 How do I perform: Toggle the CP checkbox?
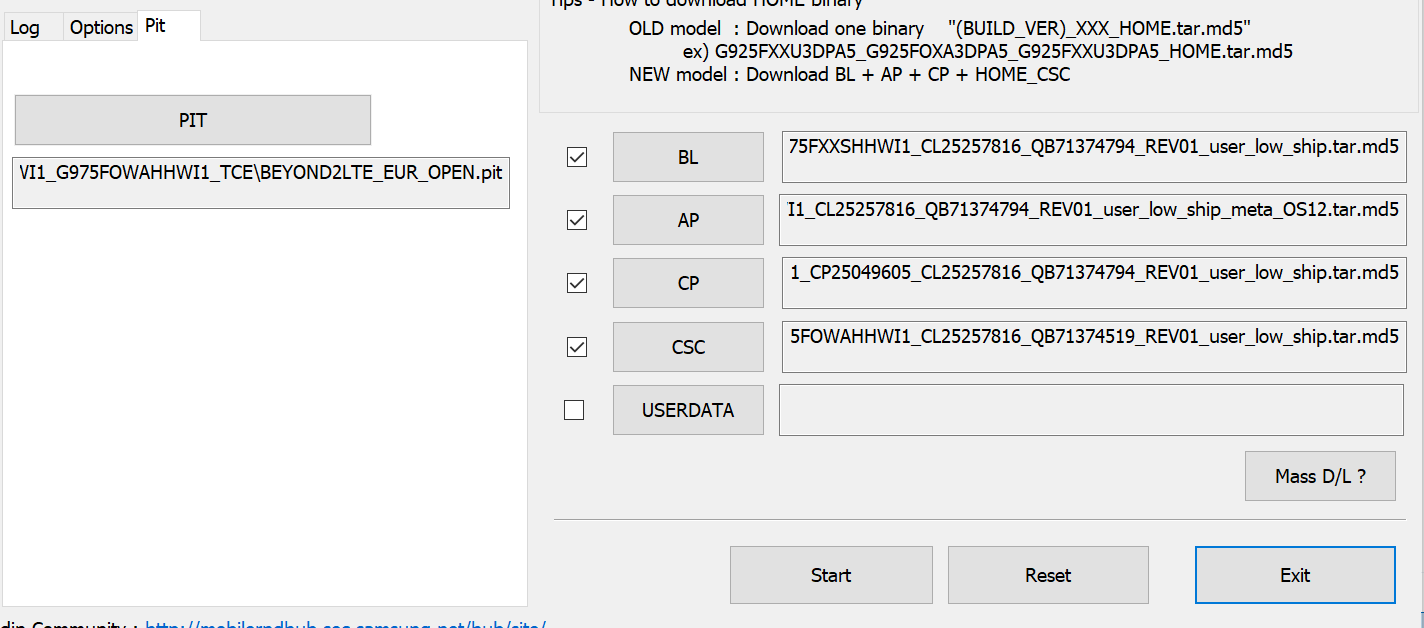(x=577, y=283)
